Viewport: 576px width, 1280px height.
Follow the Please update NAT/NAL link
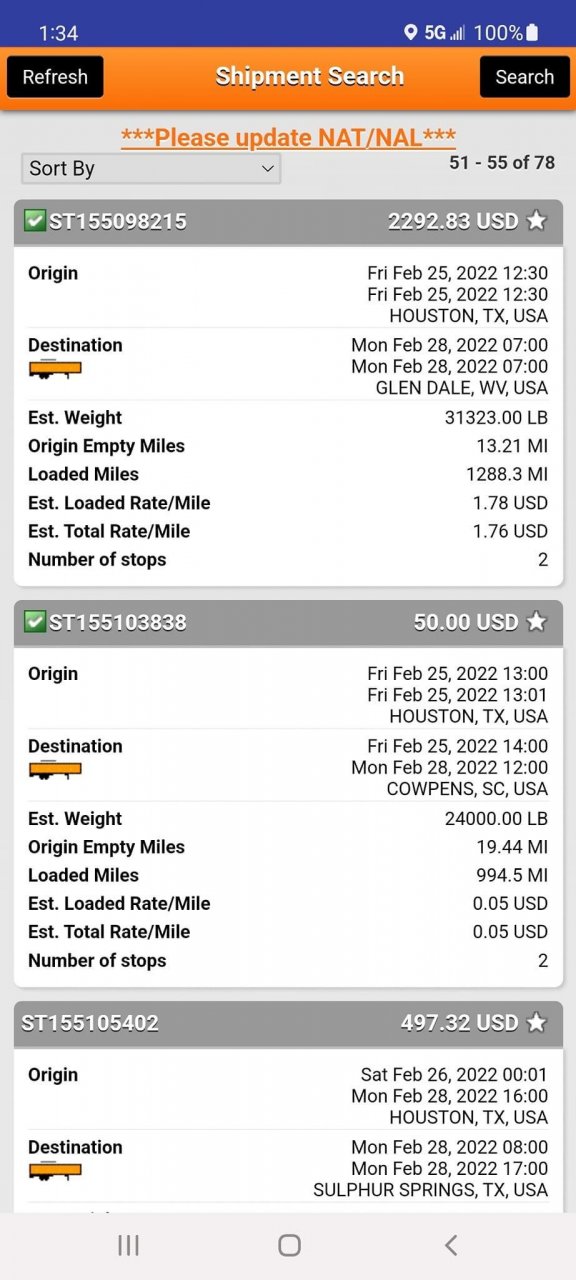click(288, 137)
